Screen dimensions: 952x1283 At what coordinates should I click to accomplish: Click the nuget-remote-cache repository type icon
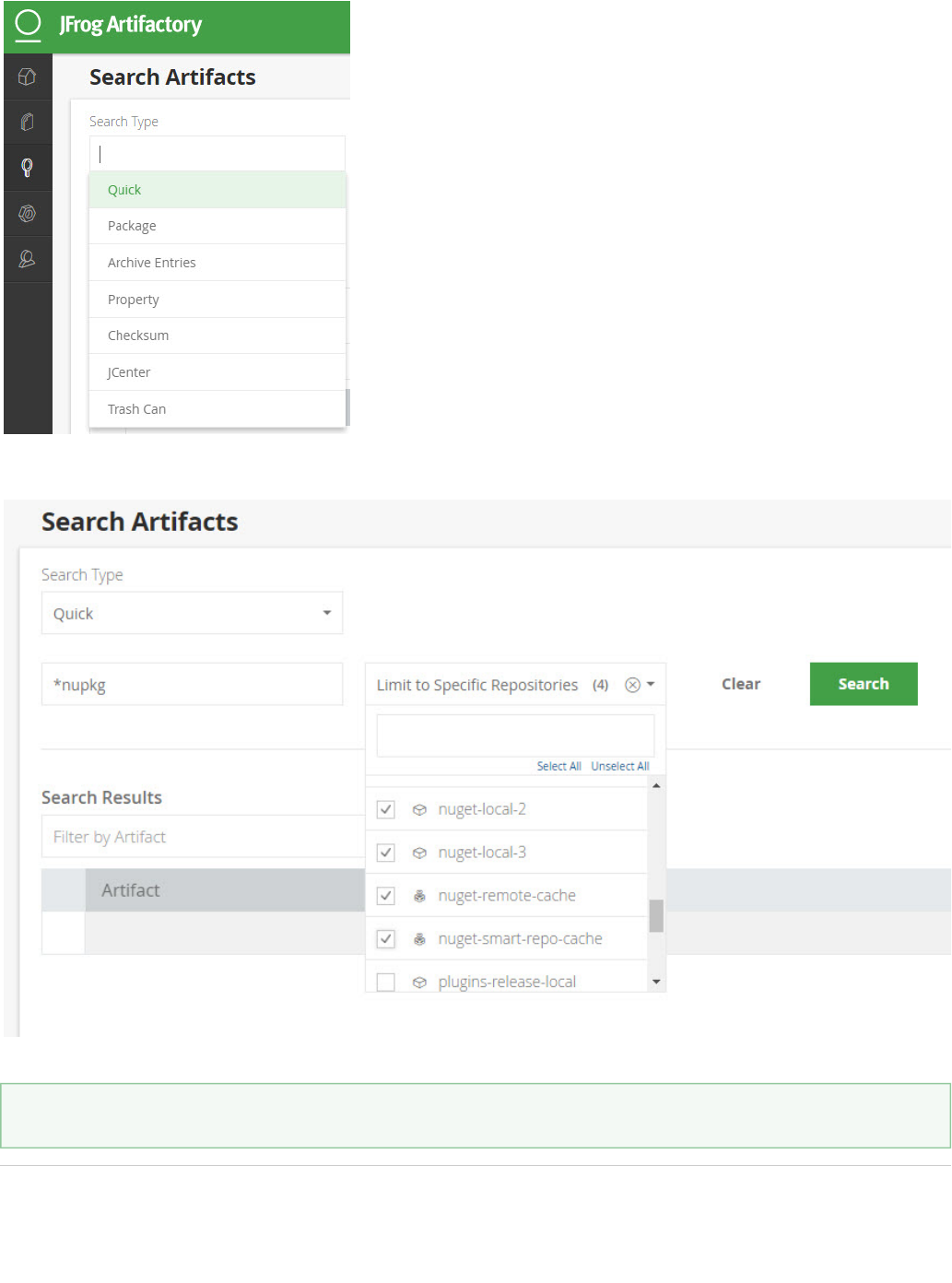coord(419,896)
